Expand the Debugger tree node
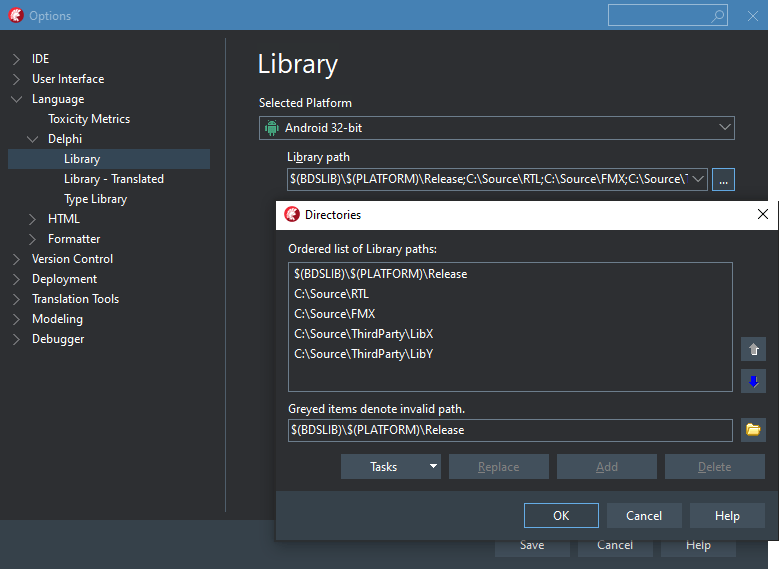779x569 pixels. click(x=17, y=339)
